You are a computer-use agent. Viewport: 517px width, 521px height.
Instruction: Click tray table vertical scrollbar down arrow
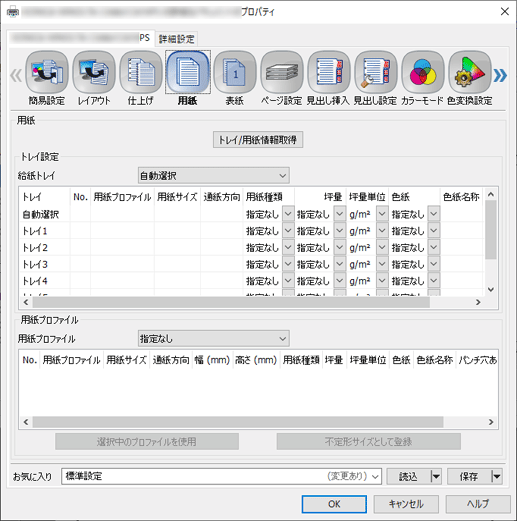click(491, 290)
